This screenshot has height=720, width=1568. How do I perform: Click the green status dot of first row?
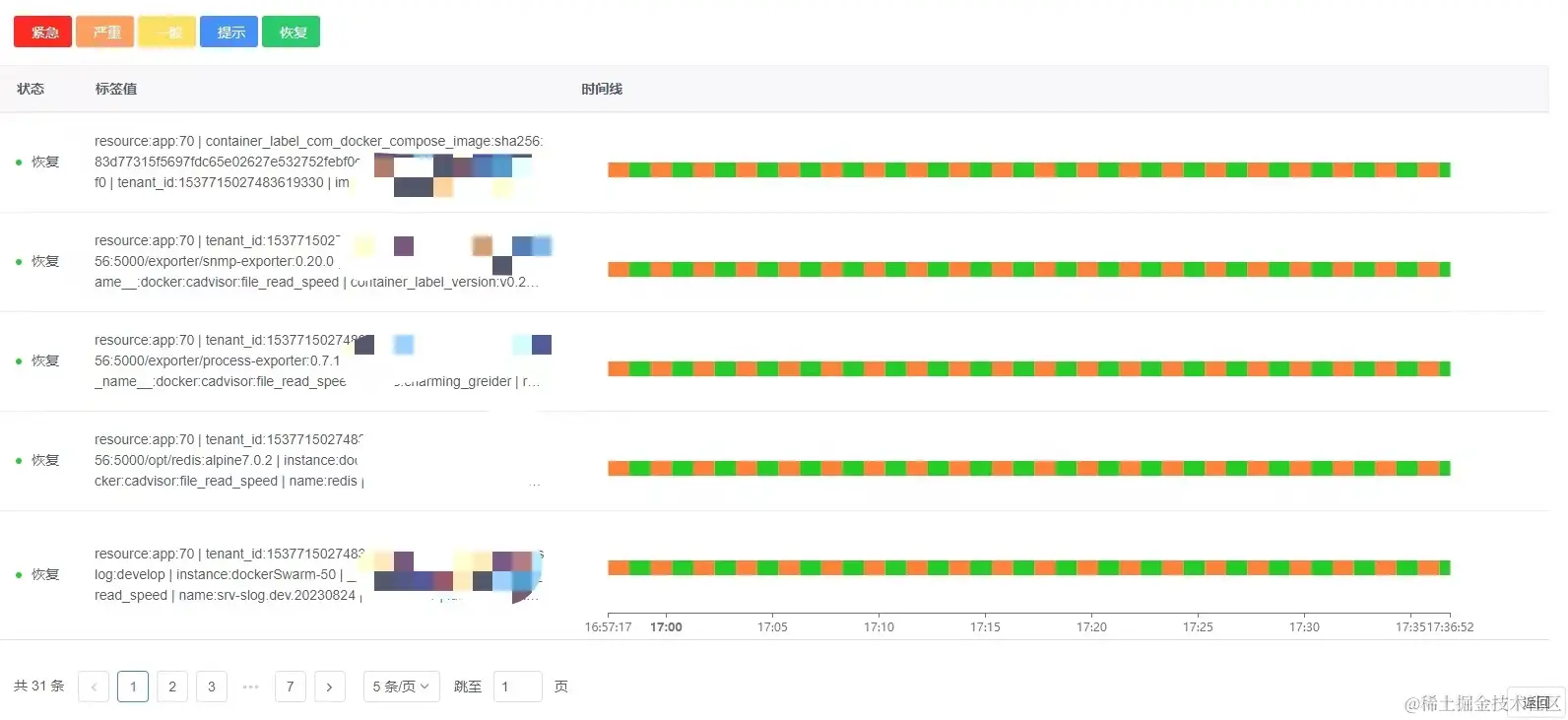pyautogui.click(x=19, y=163)
